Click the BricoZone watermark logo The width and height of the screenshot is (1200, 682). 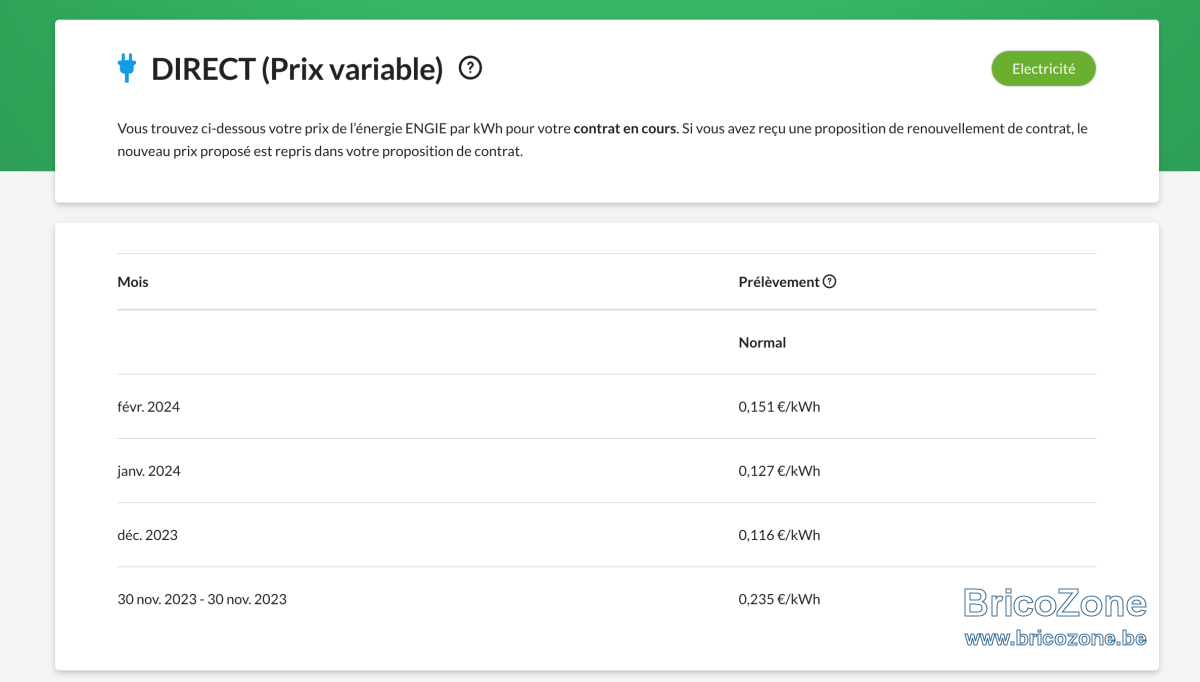pos(1055,603)
